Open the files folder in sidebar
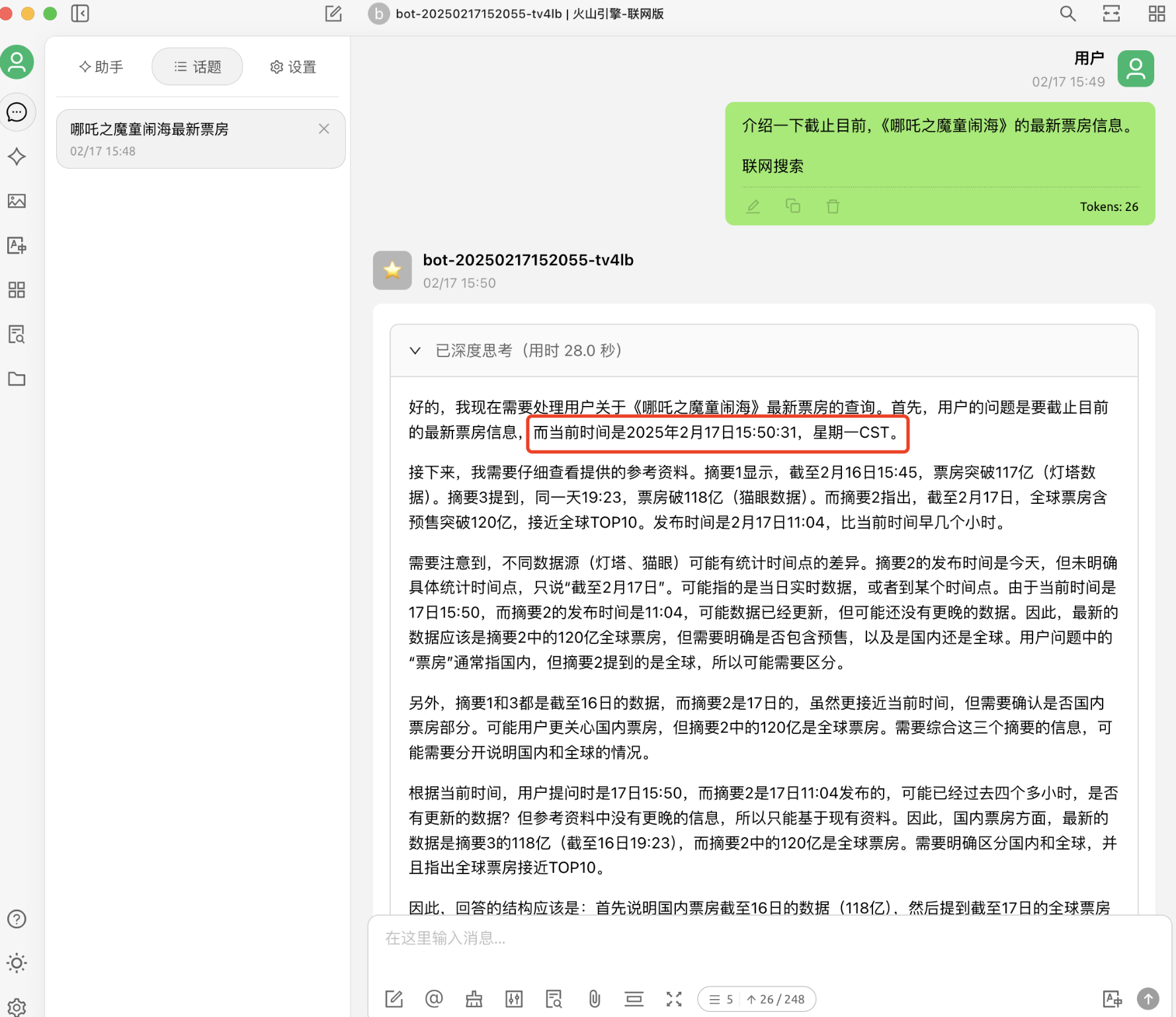 [x=17, y=379]
